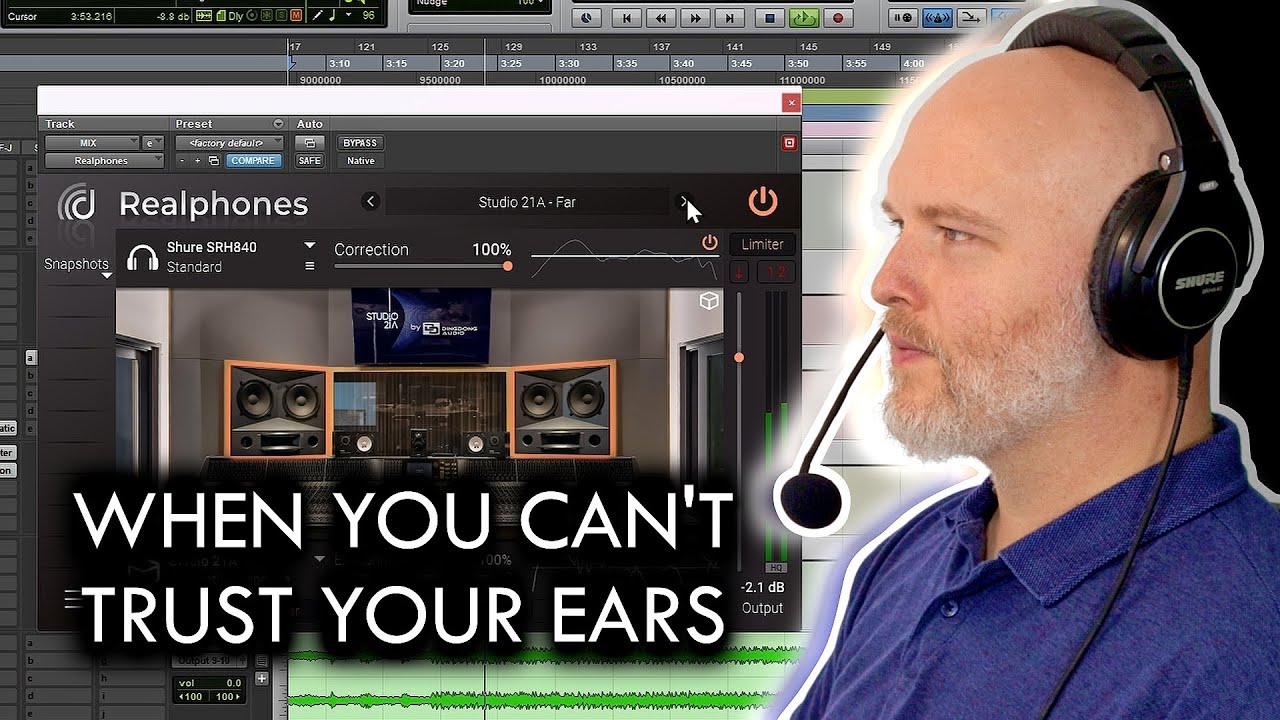Image resolution: width=1280 pixels, height=720 pixels.
Task: Open the MIX track selector dropdown
Action: coord(92,143)
